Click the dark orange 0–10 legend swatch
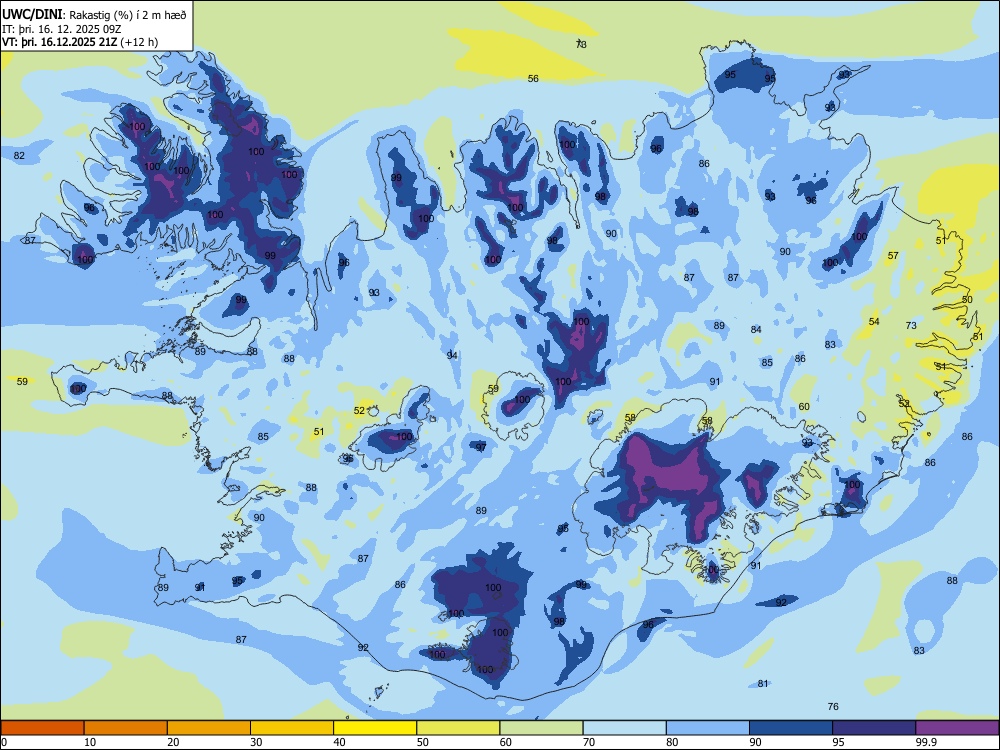This screenshot has height=750, width=1000. click(42, 728)
